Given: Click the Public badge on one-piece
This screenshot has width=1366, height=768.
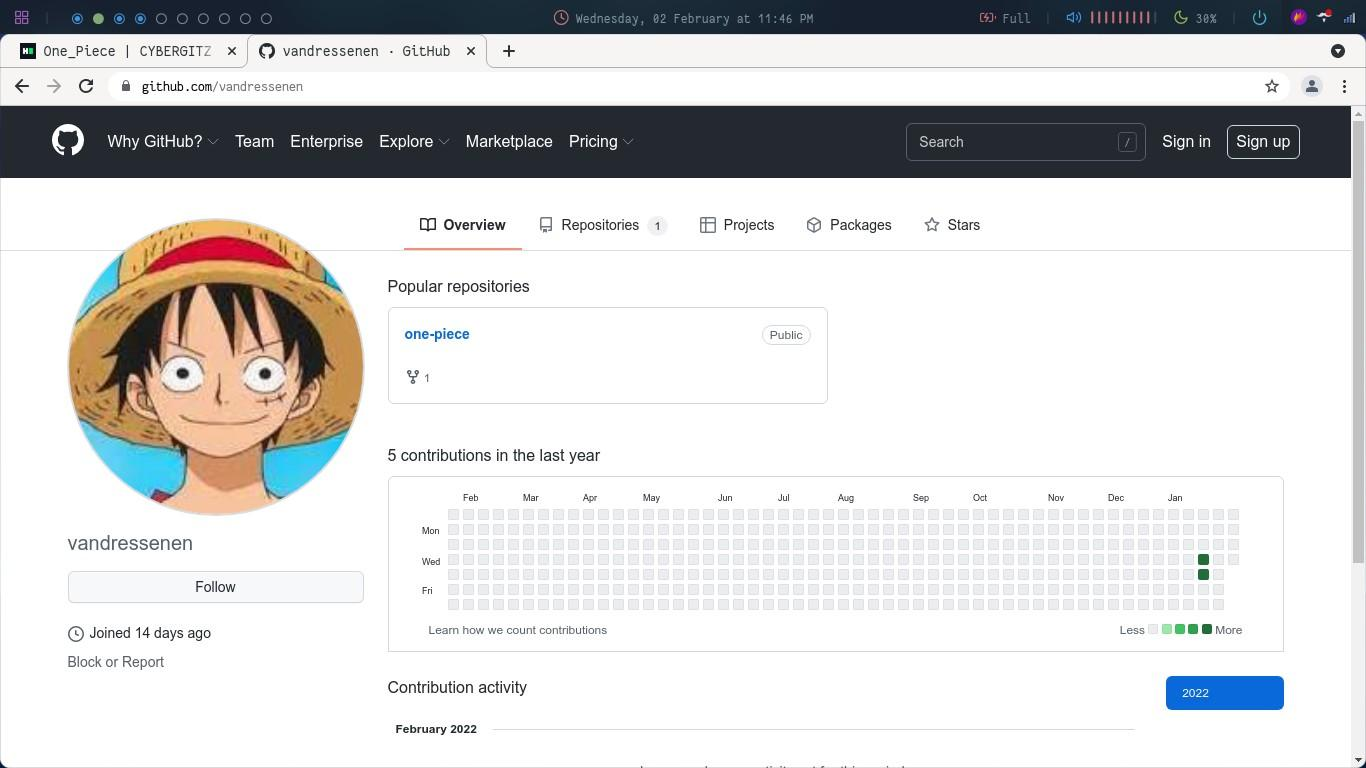Looking at the screenshot, I should (x=786, y=335).
